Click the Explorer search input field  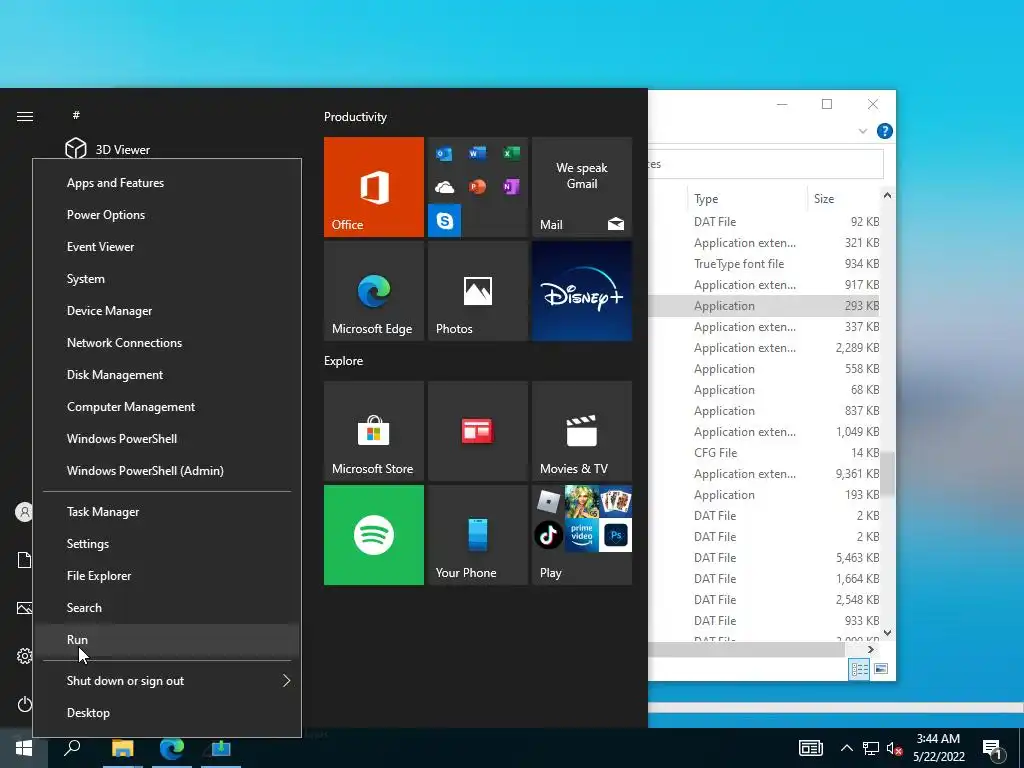[765, 164]
